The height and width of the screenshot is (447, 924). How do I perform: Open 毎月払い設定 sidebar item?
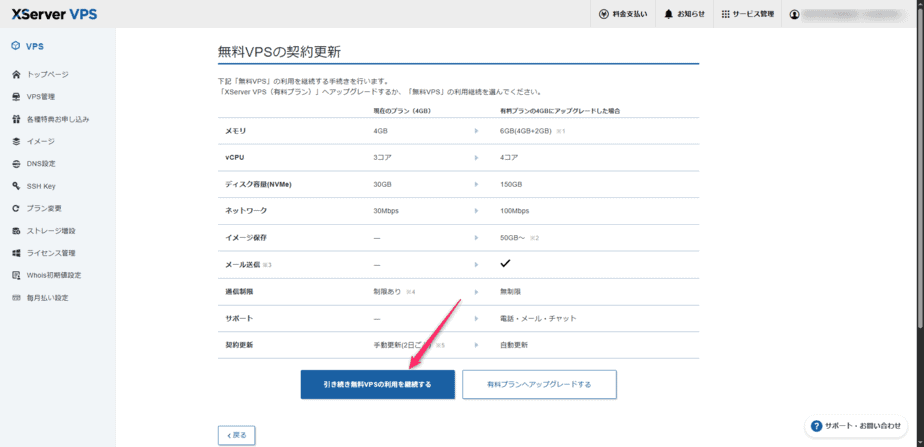47,297
